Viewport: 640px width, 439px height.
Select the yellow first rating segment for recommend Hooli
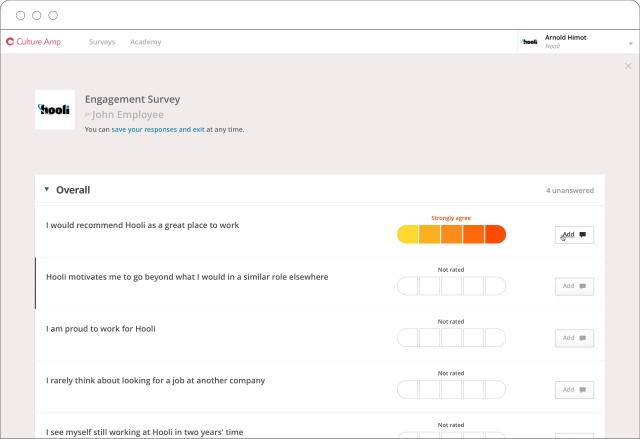point(407,234)
